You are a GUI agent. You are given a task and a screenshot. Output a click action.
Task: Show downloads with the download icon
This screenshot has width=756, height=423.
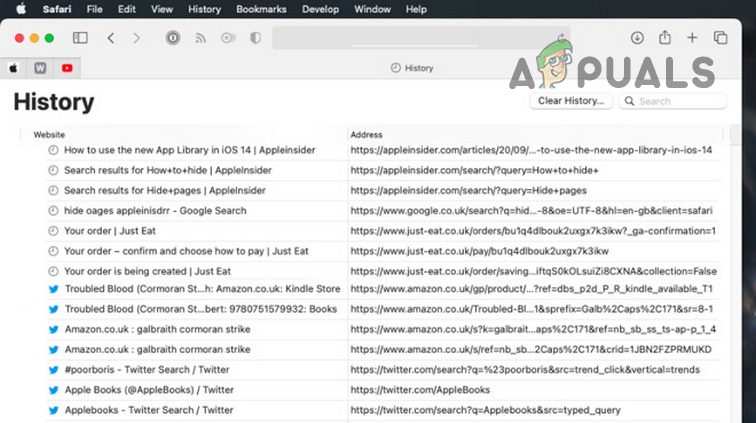(x=637, y=38)
